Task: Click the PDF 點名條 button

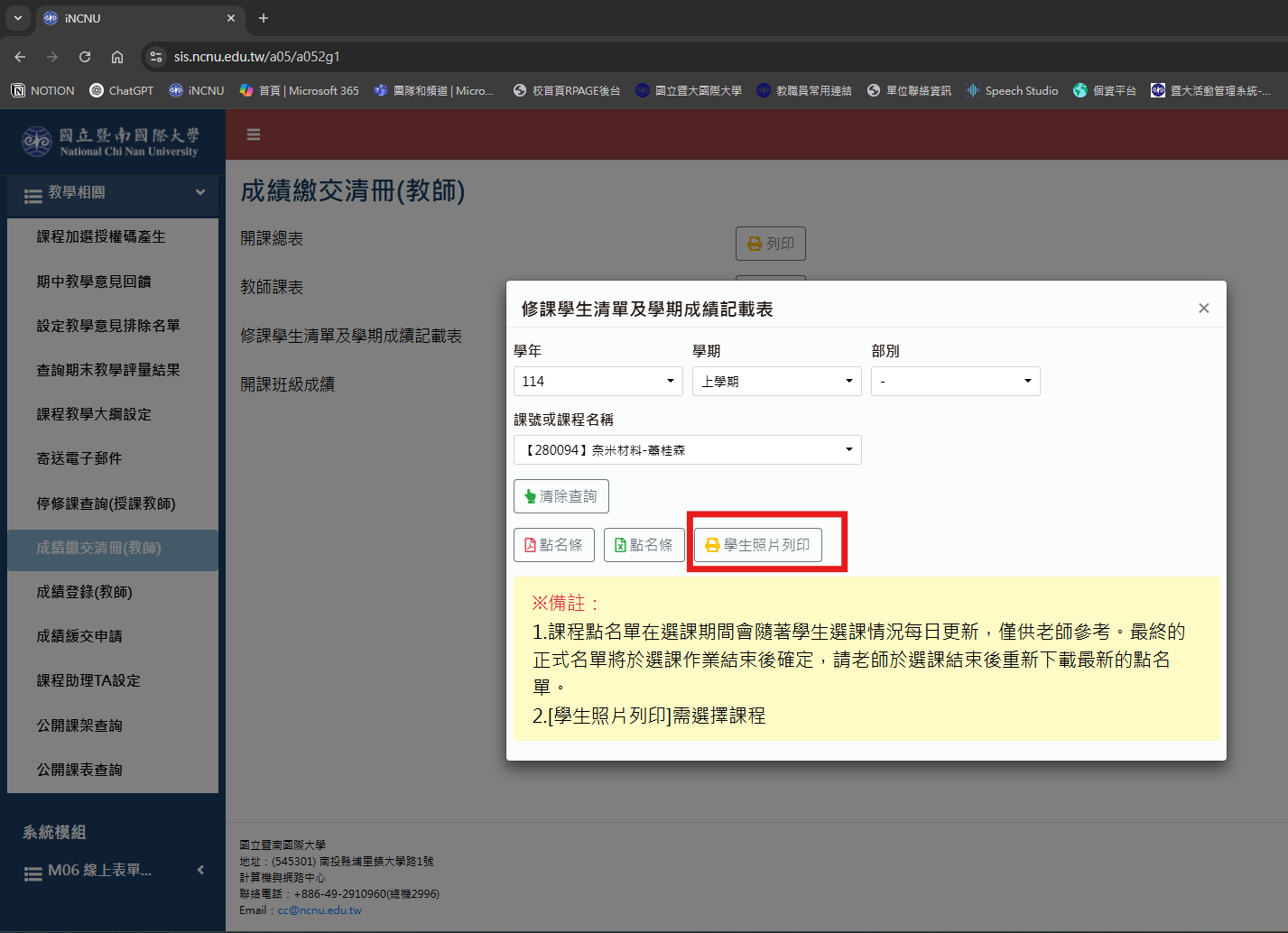Action: (x=553, y=545)
